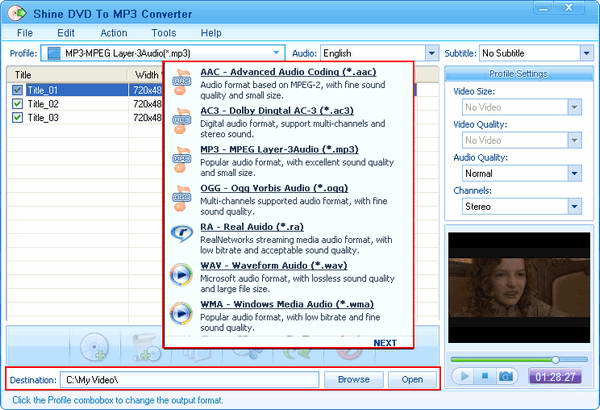Expand the Profile dropdown arrow
The height and width of the screenshot is (410, 600).
(x=276, y=53)
